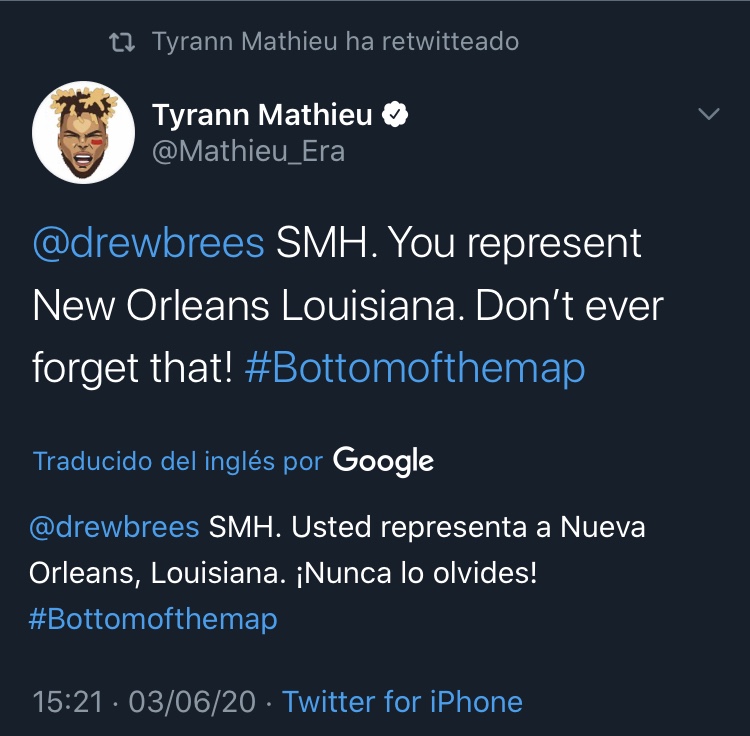750x736 pixels.
Task: Open the @drewbrees mention in the Spanish translation
Action: tap(114, 527)
